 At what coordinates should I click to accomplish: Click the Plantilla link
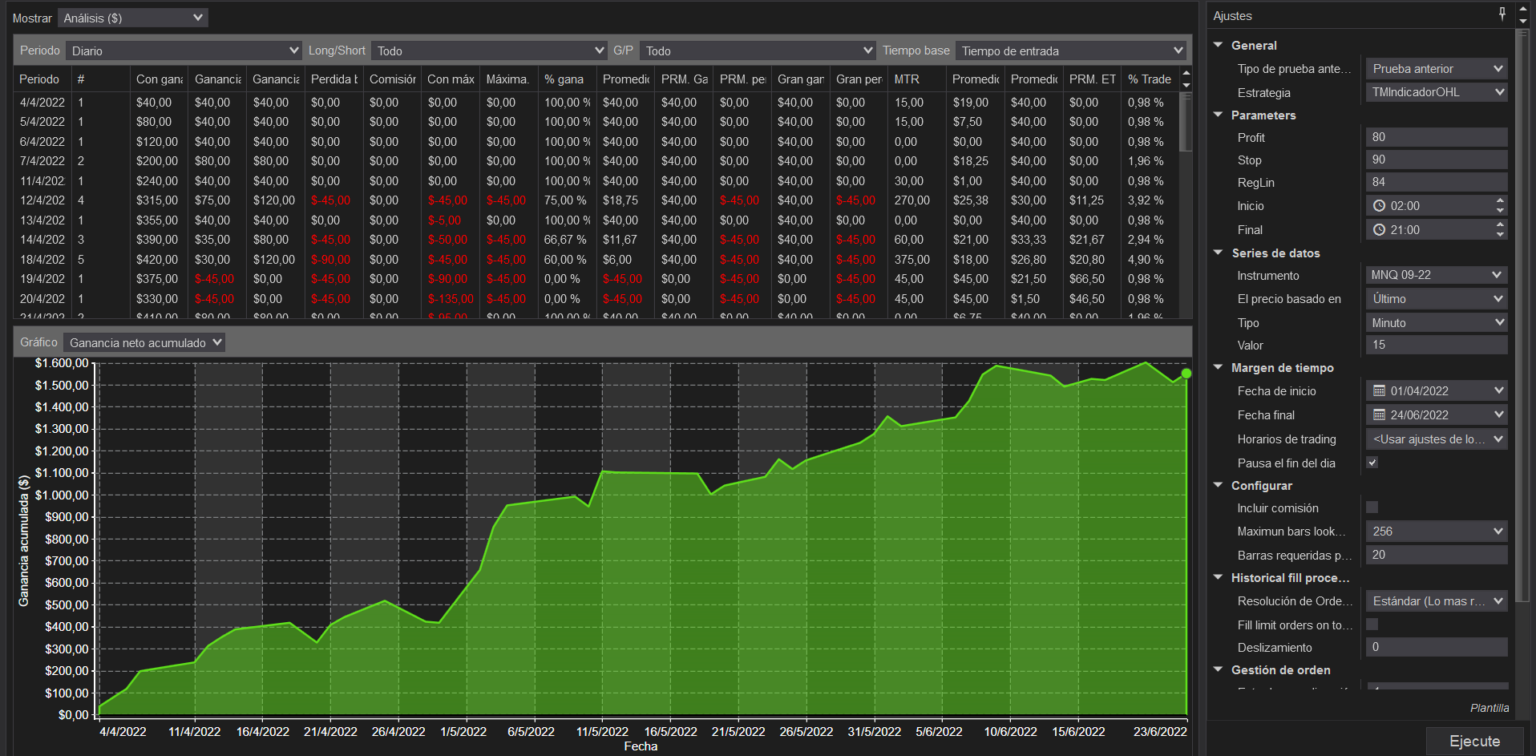(1489, 707)
